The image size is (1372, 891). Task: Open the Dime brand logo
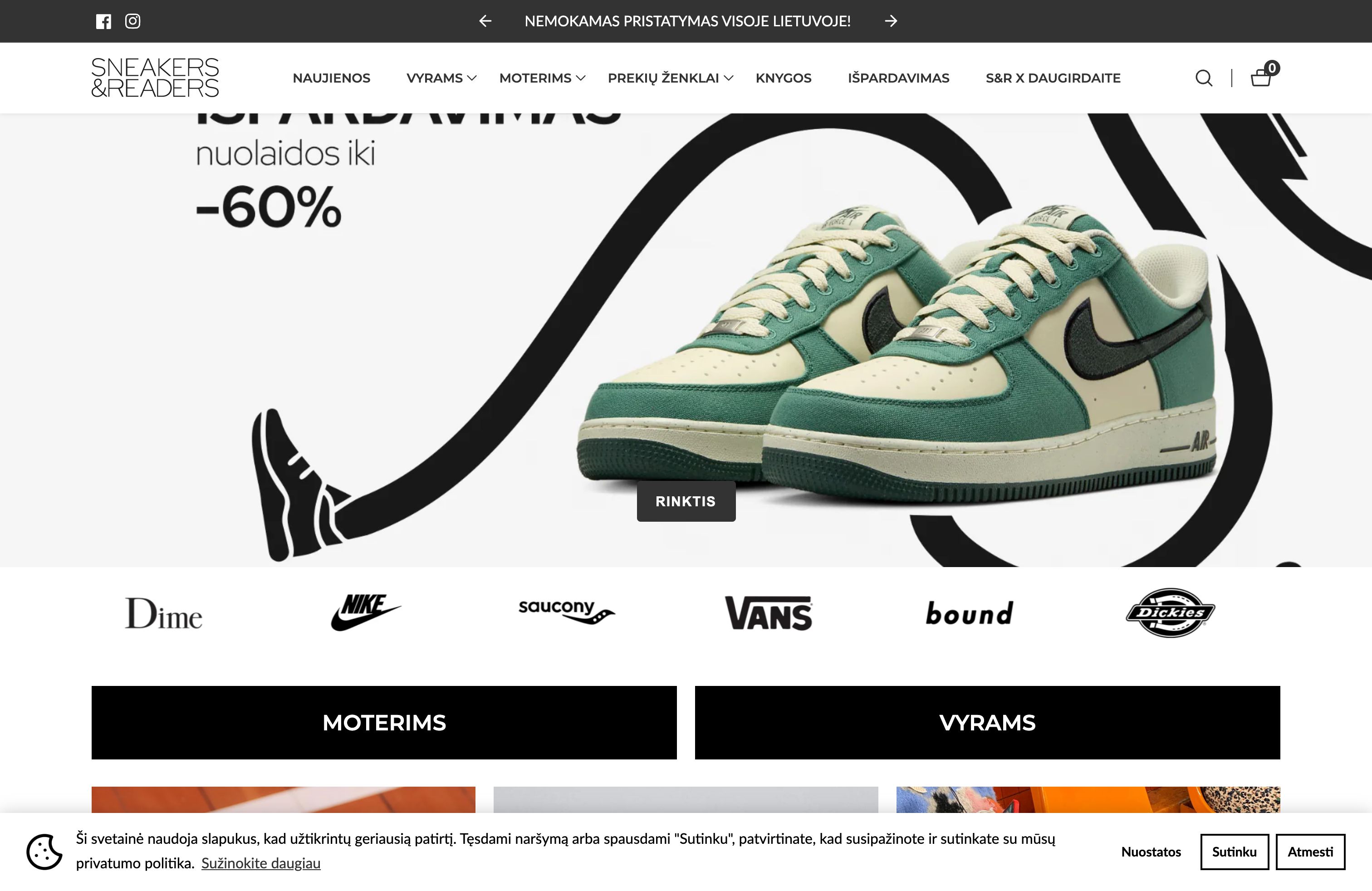point(164,613)
